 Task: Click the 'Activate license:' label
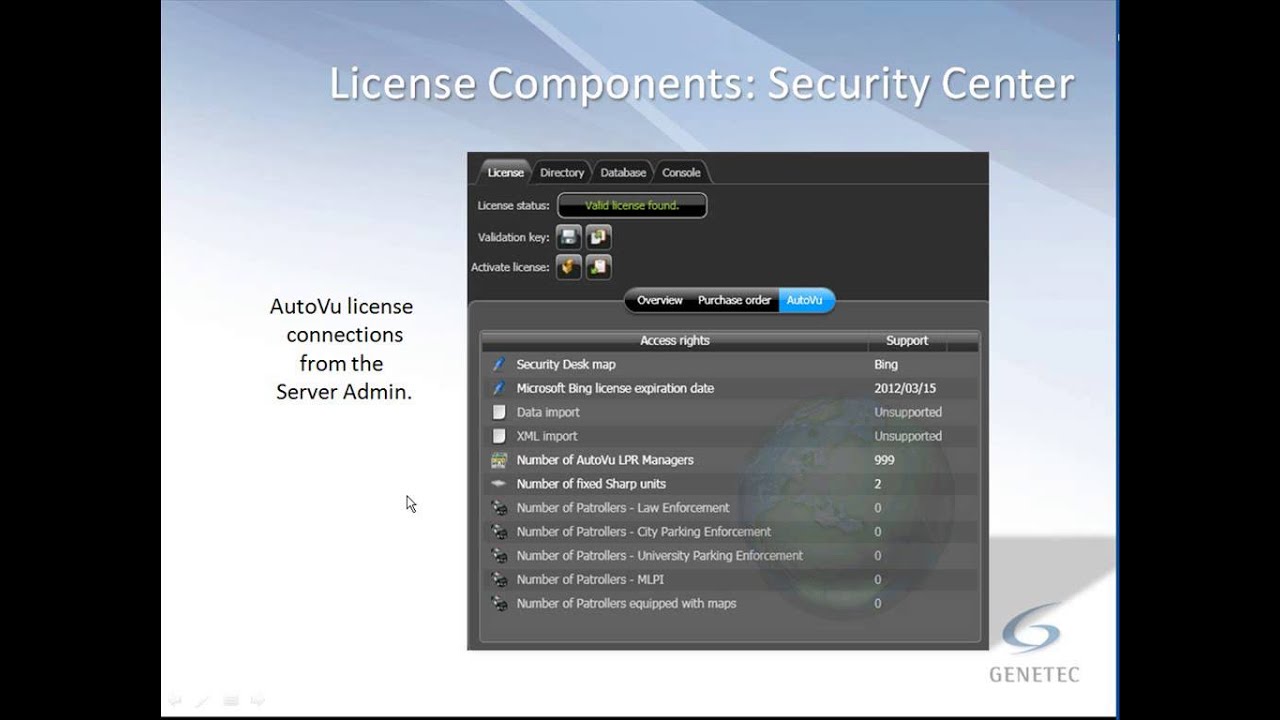tap(510, 267)
